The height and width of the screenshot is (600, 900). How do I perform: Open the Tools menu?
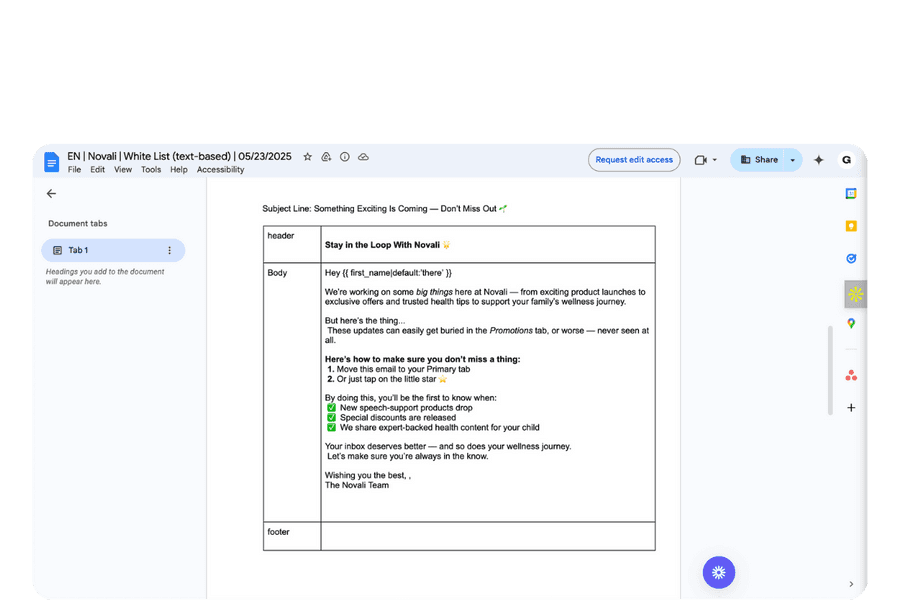pyautogui.click(x=151, y=170)
